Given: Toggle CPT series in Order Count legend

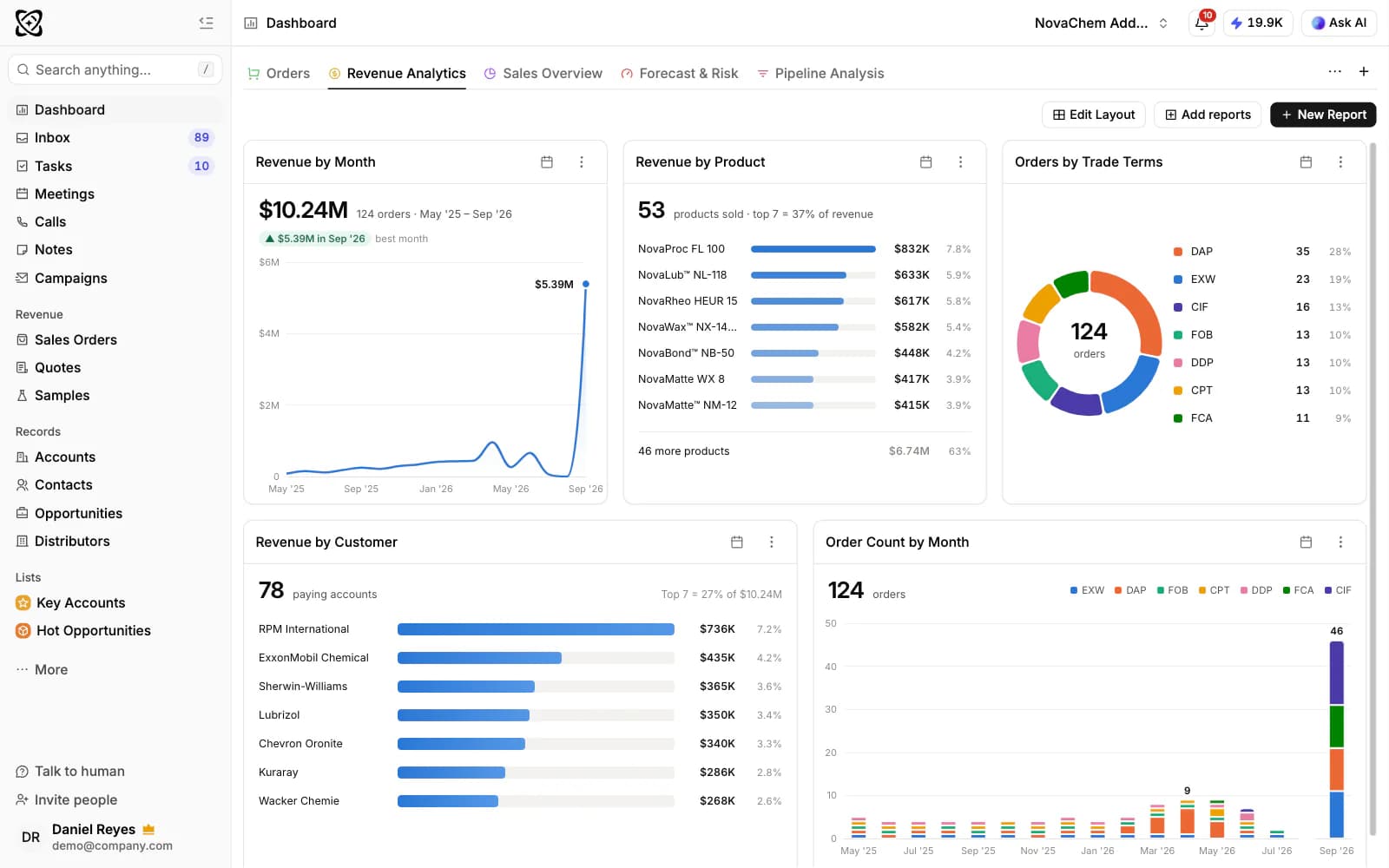Looking at the screenshot, I should (1215, 590).
